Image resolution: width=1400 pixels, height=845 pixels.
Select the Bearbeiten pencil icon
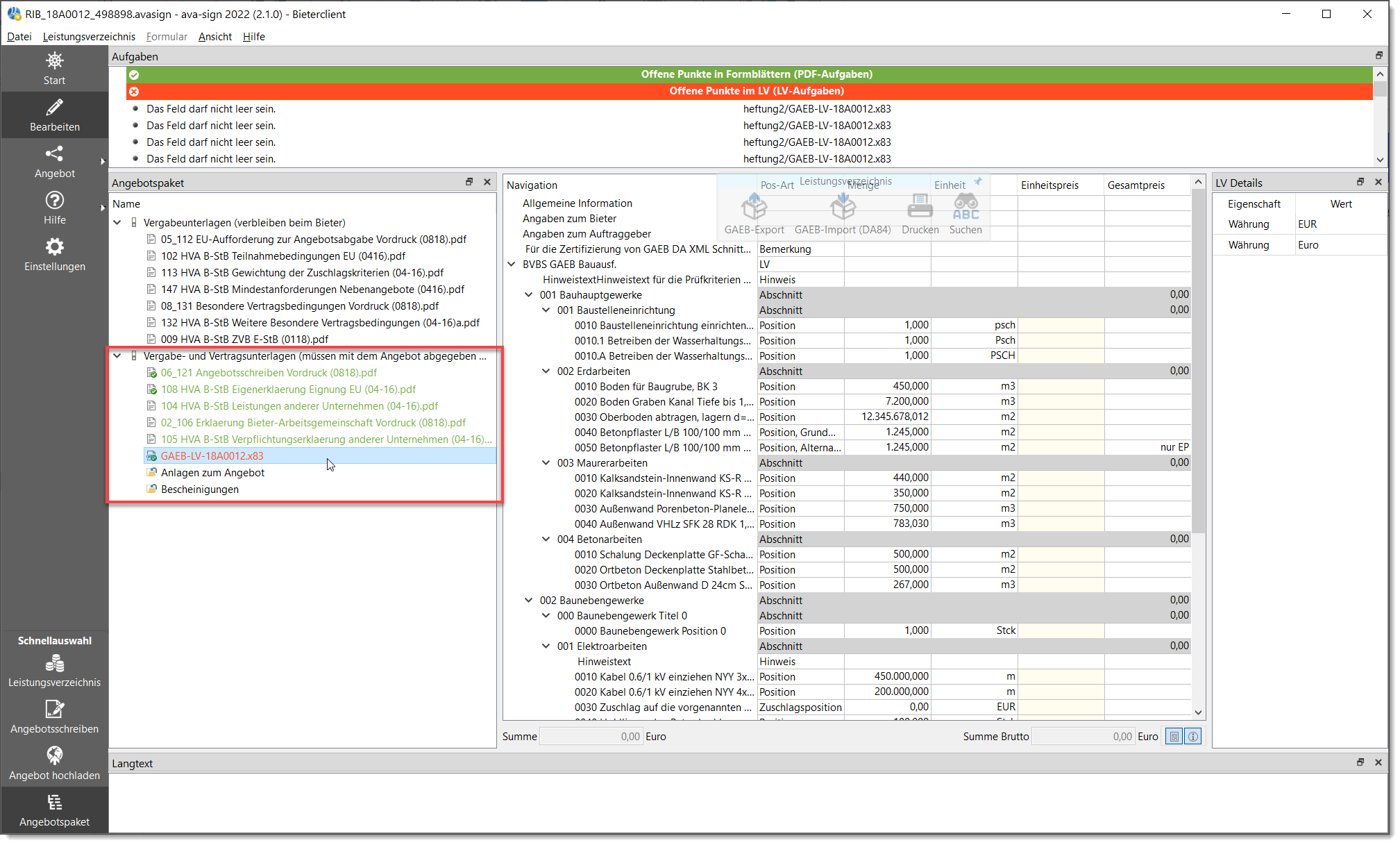point(54,107)
